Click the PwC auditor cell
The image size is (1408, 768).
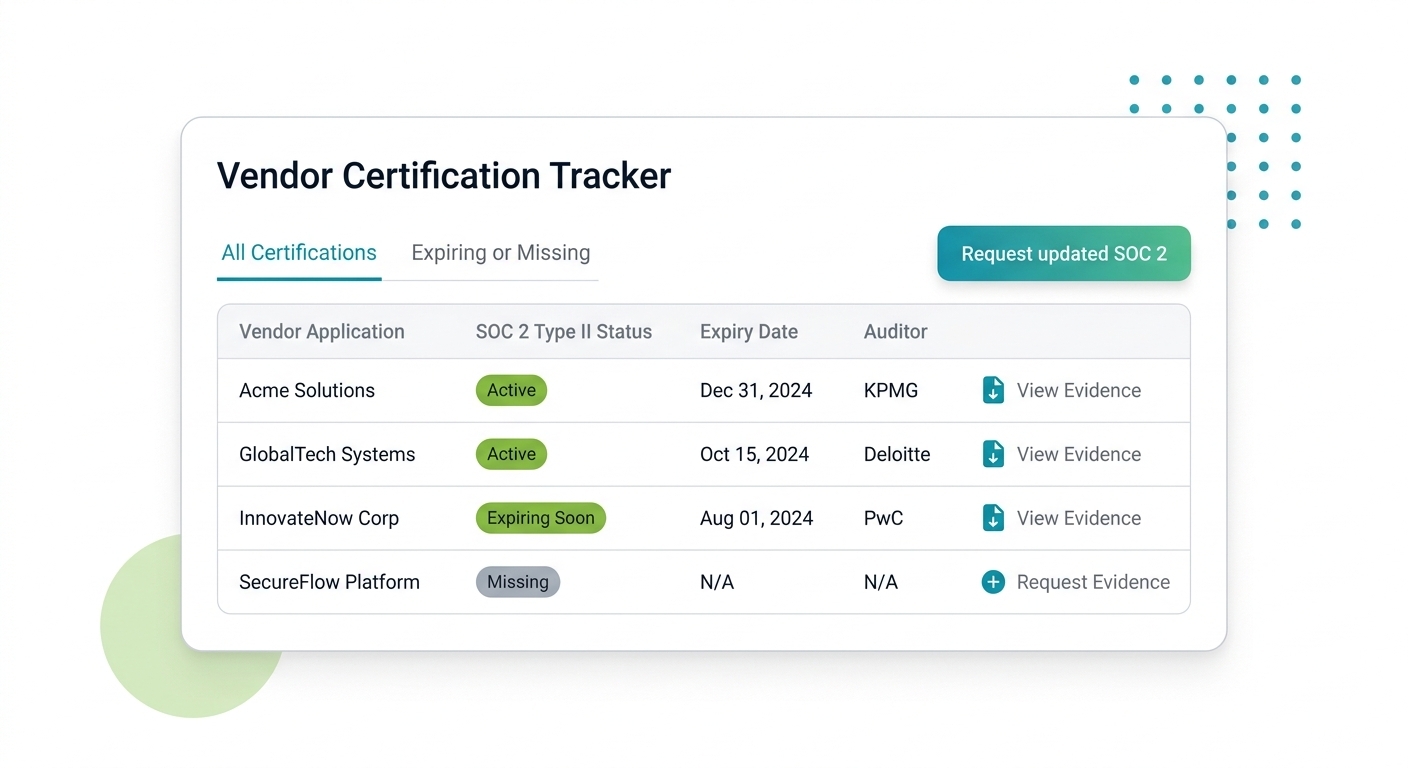[x=884, y=518]
